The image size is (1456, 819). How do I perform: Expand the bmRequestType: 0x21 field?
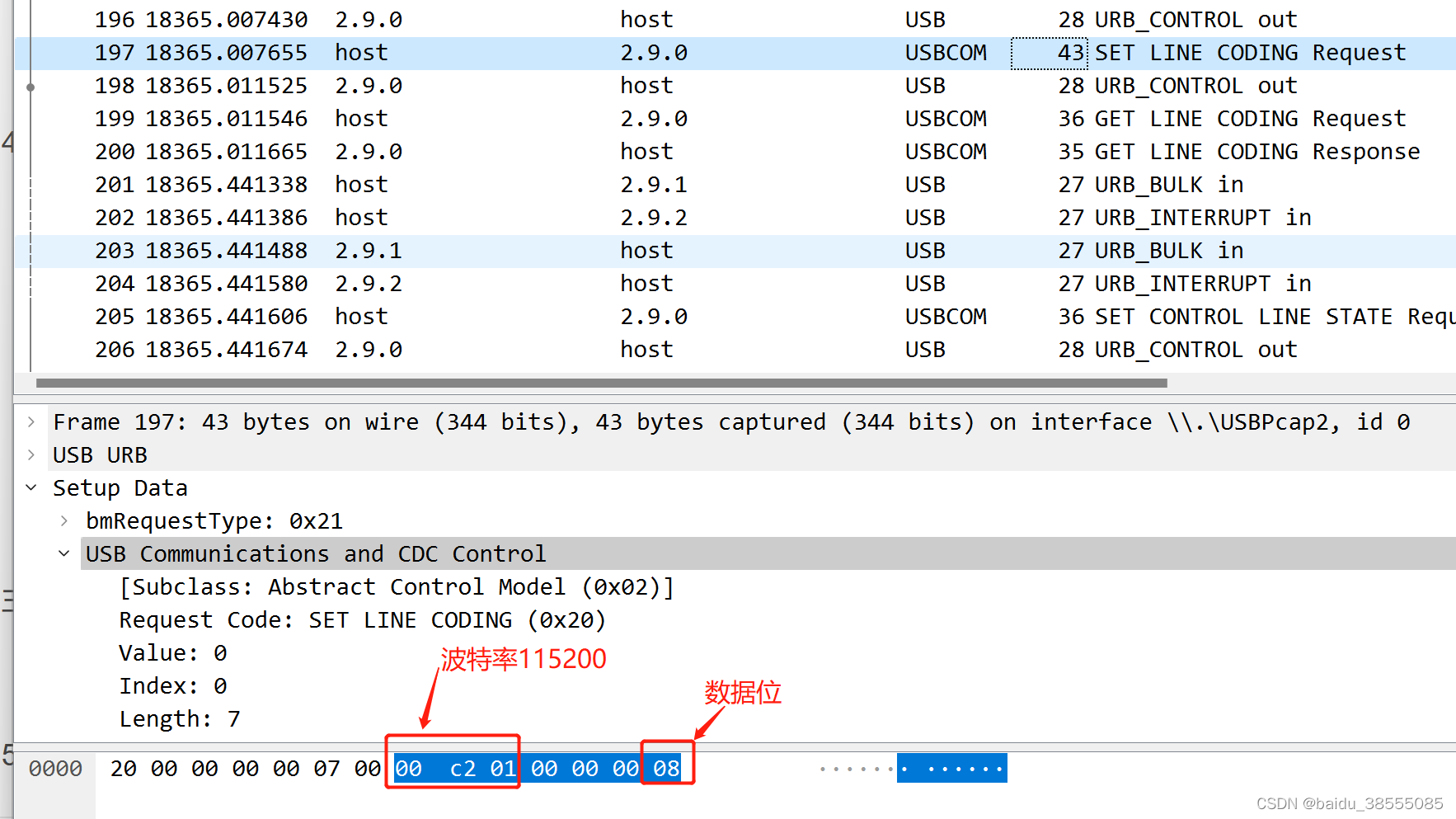pyautogui.click(x=63, y=520)
